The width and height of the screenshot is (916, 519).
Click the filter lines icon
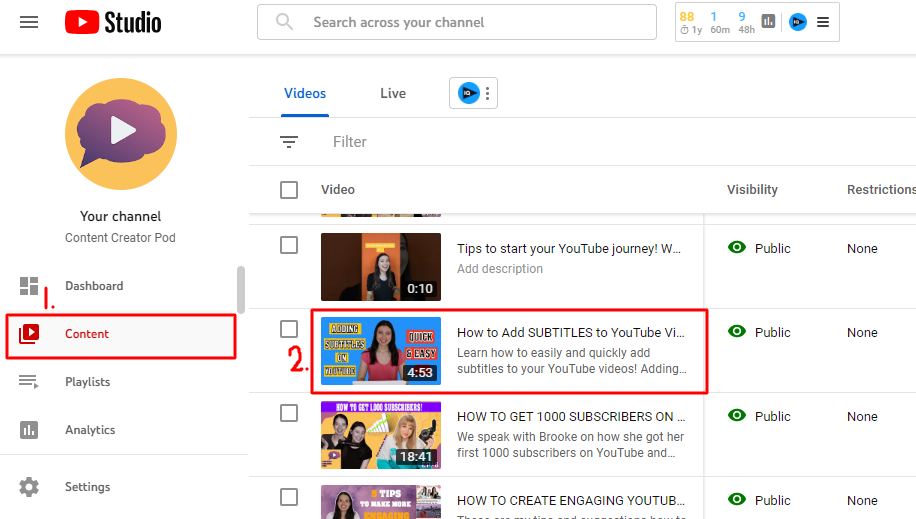click(x=289, y=142)
